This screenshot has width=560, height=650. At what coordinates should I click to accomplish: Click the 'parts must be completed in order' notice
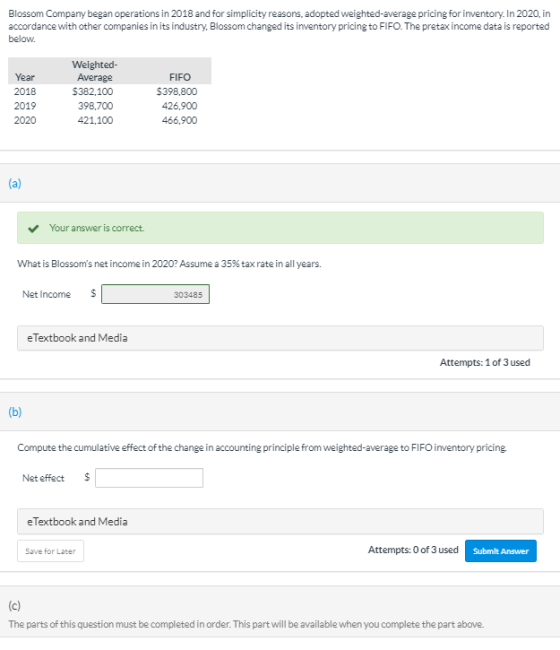246,624
